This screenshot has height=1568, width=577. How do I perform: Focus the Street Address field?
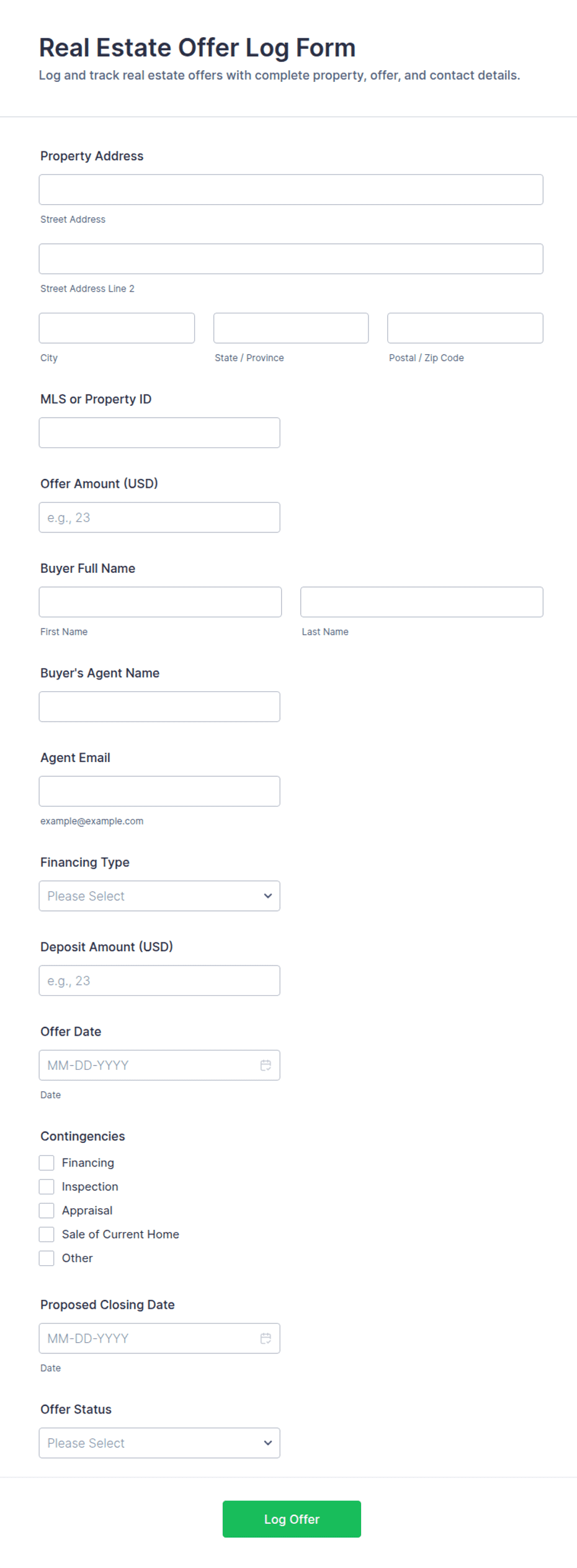291,189
